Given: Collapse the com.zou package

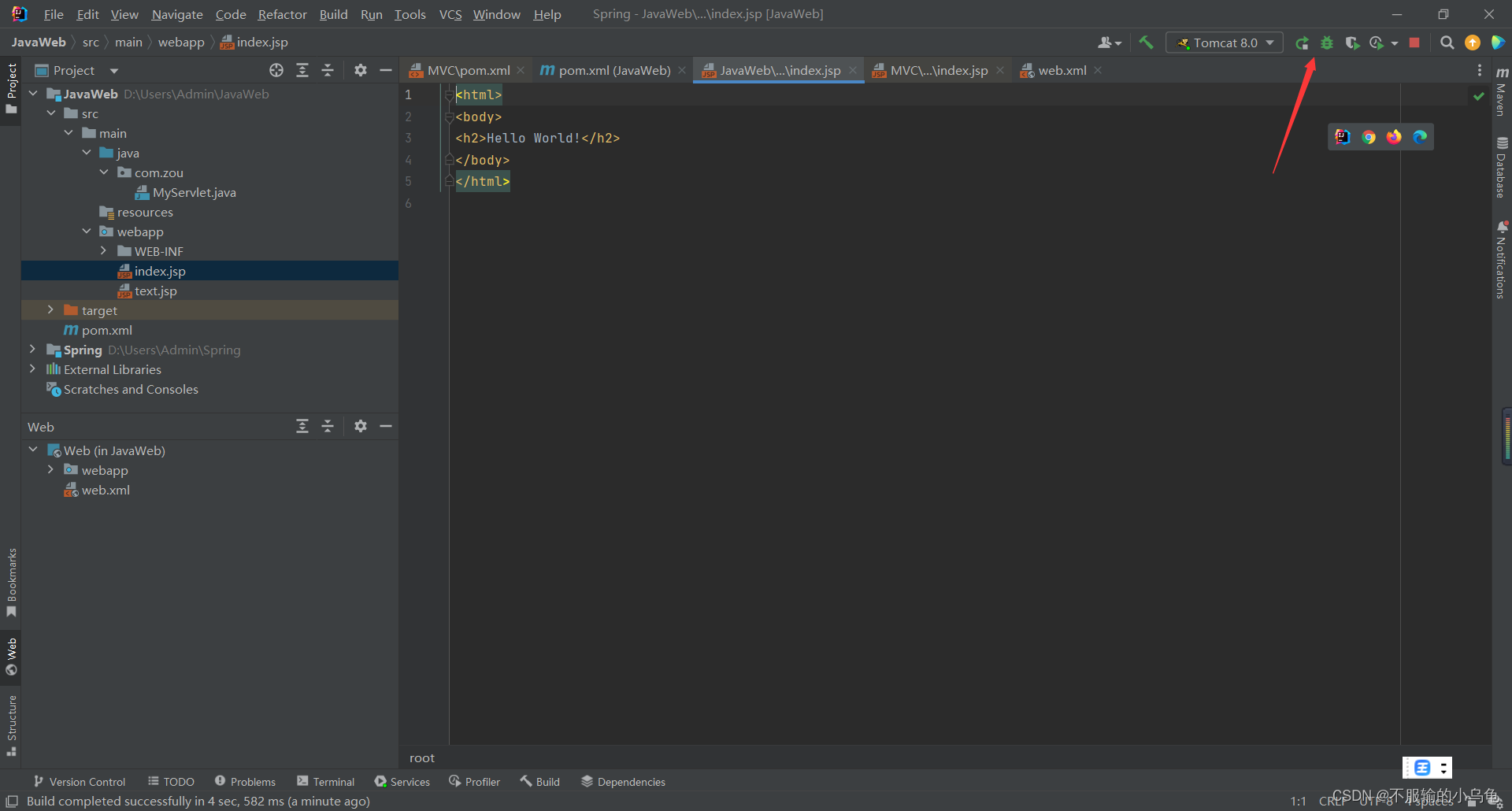Looking at the screenshot, I should 104,172.
